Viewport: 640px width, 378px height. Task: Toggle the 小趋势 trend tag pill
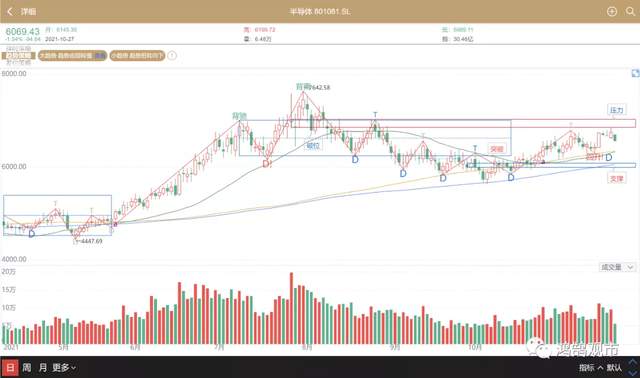[137, 56]
